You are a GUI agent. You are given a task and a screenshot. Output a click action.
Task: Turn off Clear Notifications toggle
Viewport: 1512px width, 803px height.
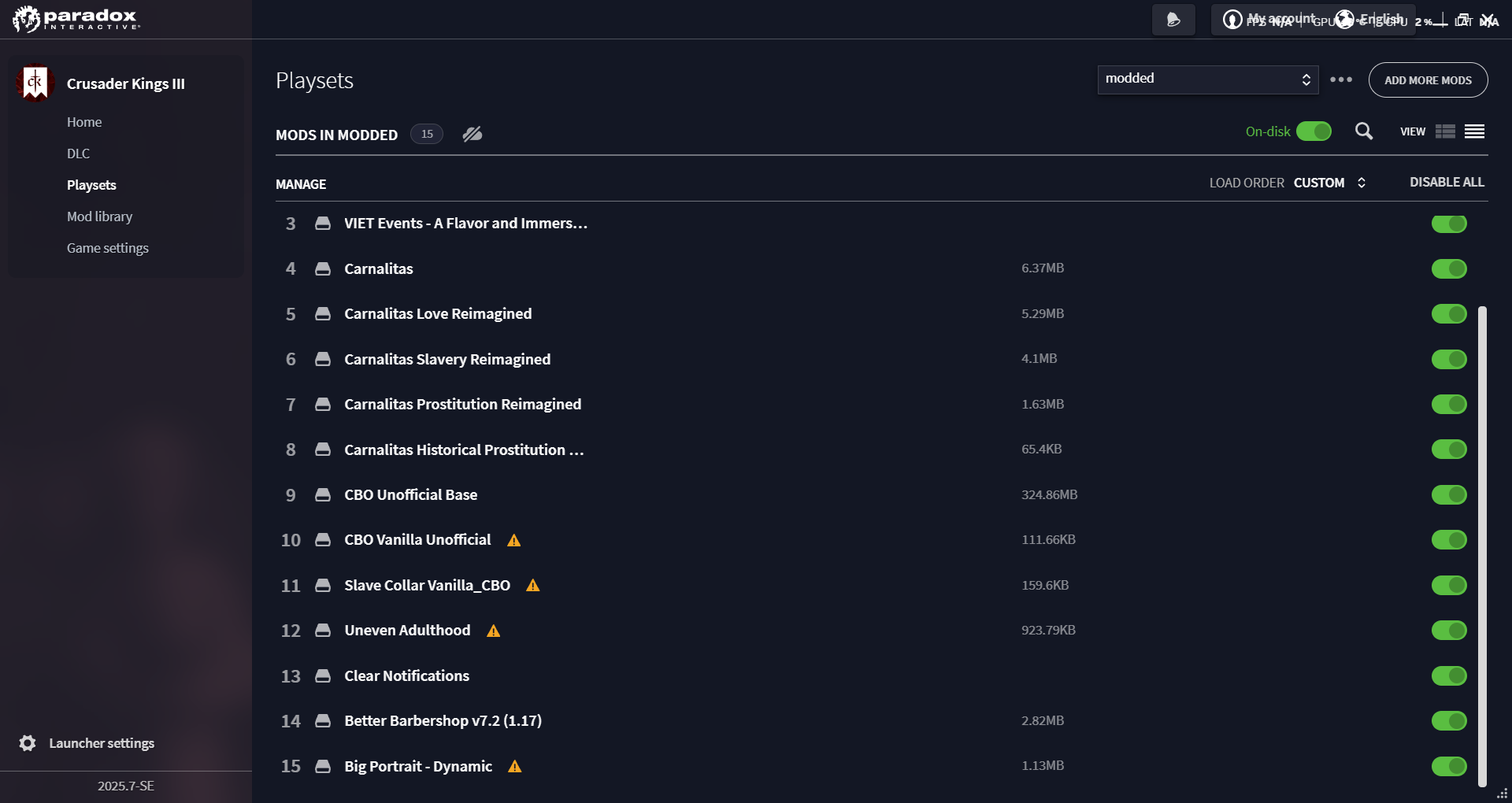pos(1449,675)
